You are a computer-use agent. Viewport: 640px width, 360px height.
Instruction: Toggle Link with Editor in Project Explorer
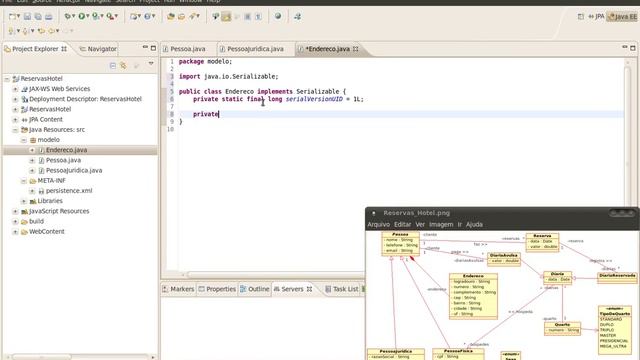123,65
